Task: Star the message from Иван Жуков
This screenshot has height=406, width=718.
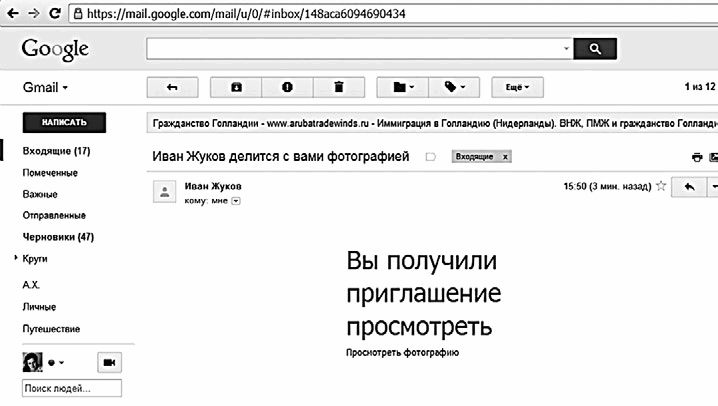Action: point(661,186)
